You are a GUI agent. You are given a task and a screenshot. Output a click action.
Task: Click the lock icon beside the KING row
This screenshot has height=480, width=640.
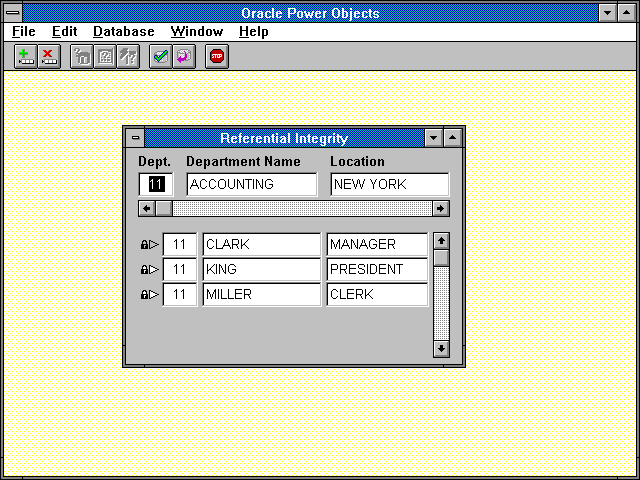coord(145,269)
